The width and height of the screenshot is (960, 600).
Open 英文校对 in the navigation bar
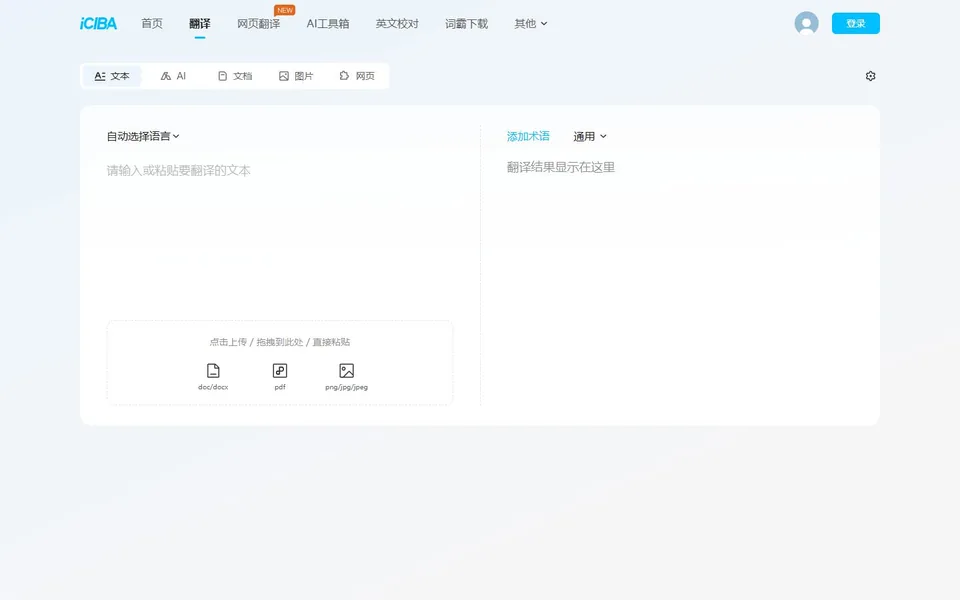pyautogui.click(x=397, y=23)
